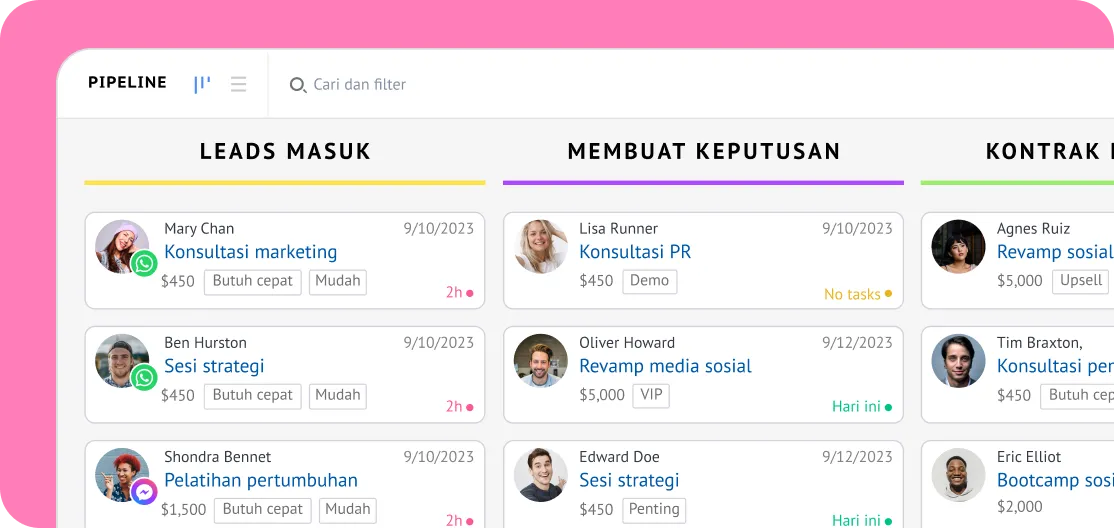The height and width of the screenshot is (528, 1114).
Task: Switch to pipeline board view icon
Action: click(x=202, y=84)
